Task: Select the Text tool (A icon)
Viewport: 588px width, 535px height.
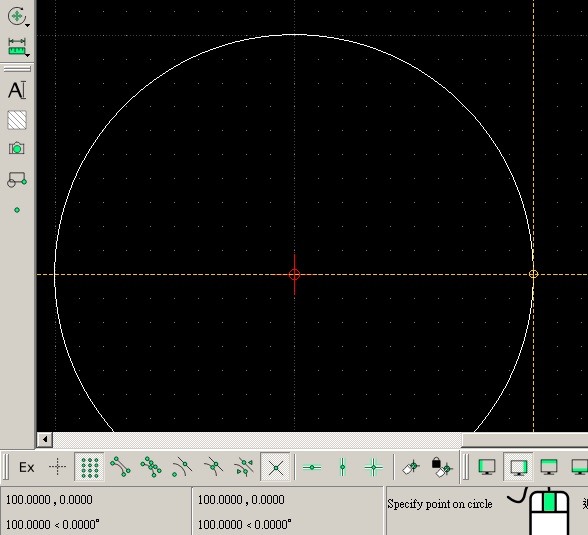Action: pyautogui.click(x=17, y=90)
